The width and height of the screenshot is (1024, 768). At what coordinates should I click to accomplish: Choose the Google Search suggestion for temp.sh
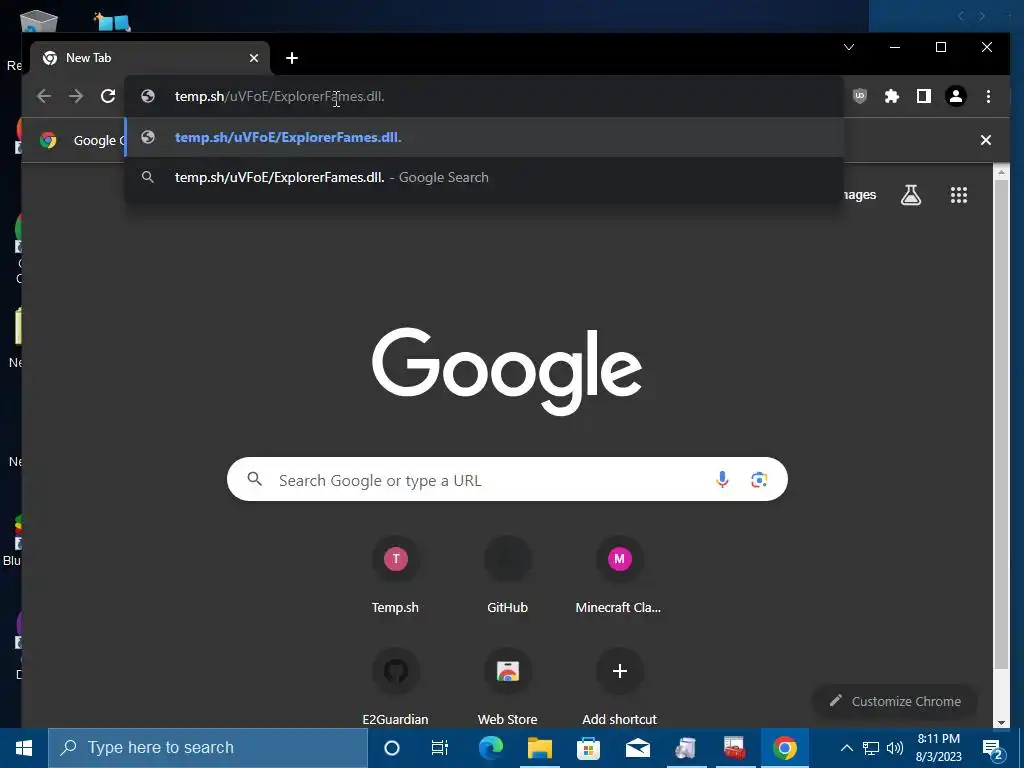coord(484,177)
